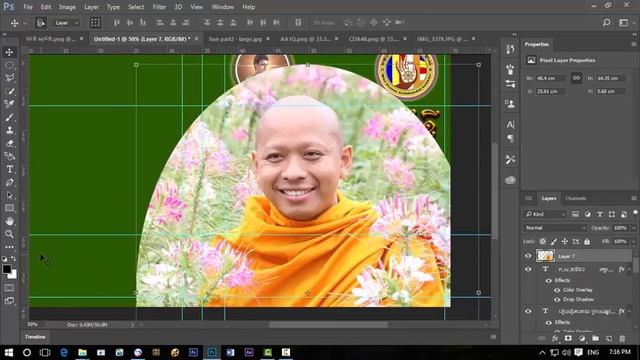Select the Paint Bucket tool
Image resolution: width=640 pixels, height=360 pixels.
click(x=9, y=156)
